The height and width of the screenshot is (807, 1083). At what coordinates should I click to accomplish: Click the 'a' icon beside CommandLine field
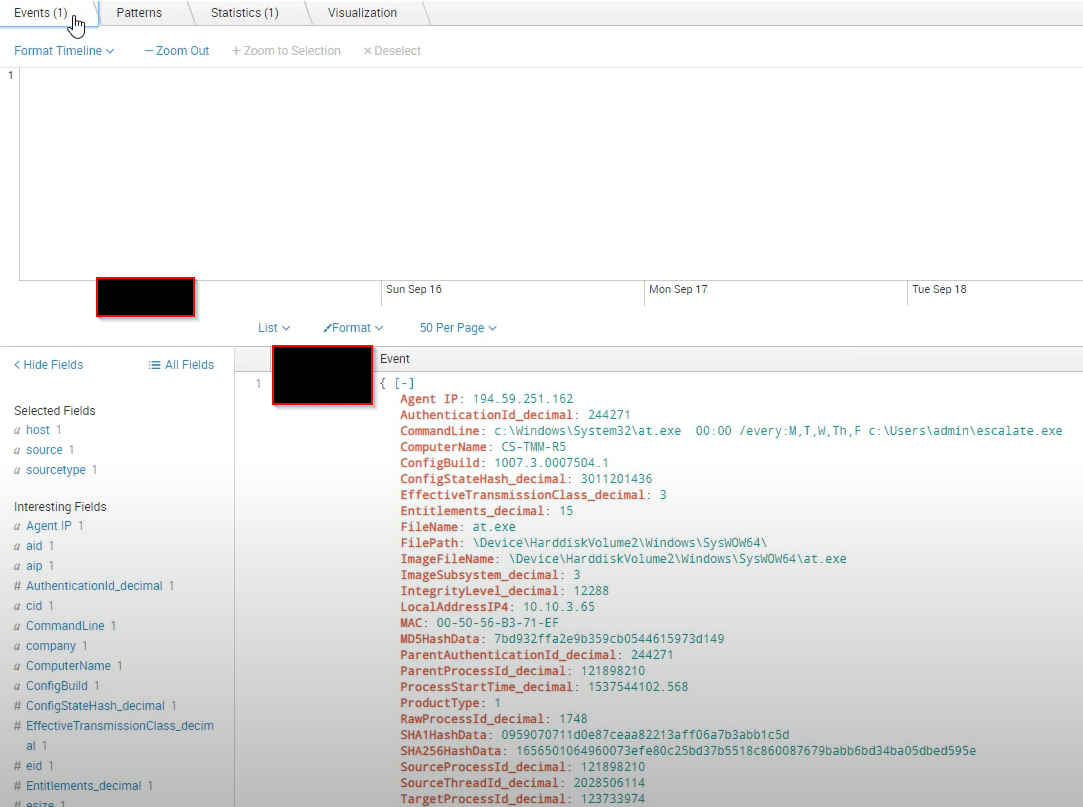click(x=19, y=625)
